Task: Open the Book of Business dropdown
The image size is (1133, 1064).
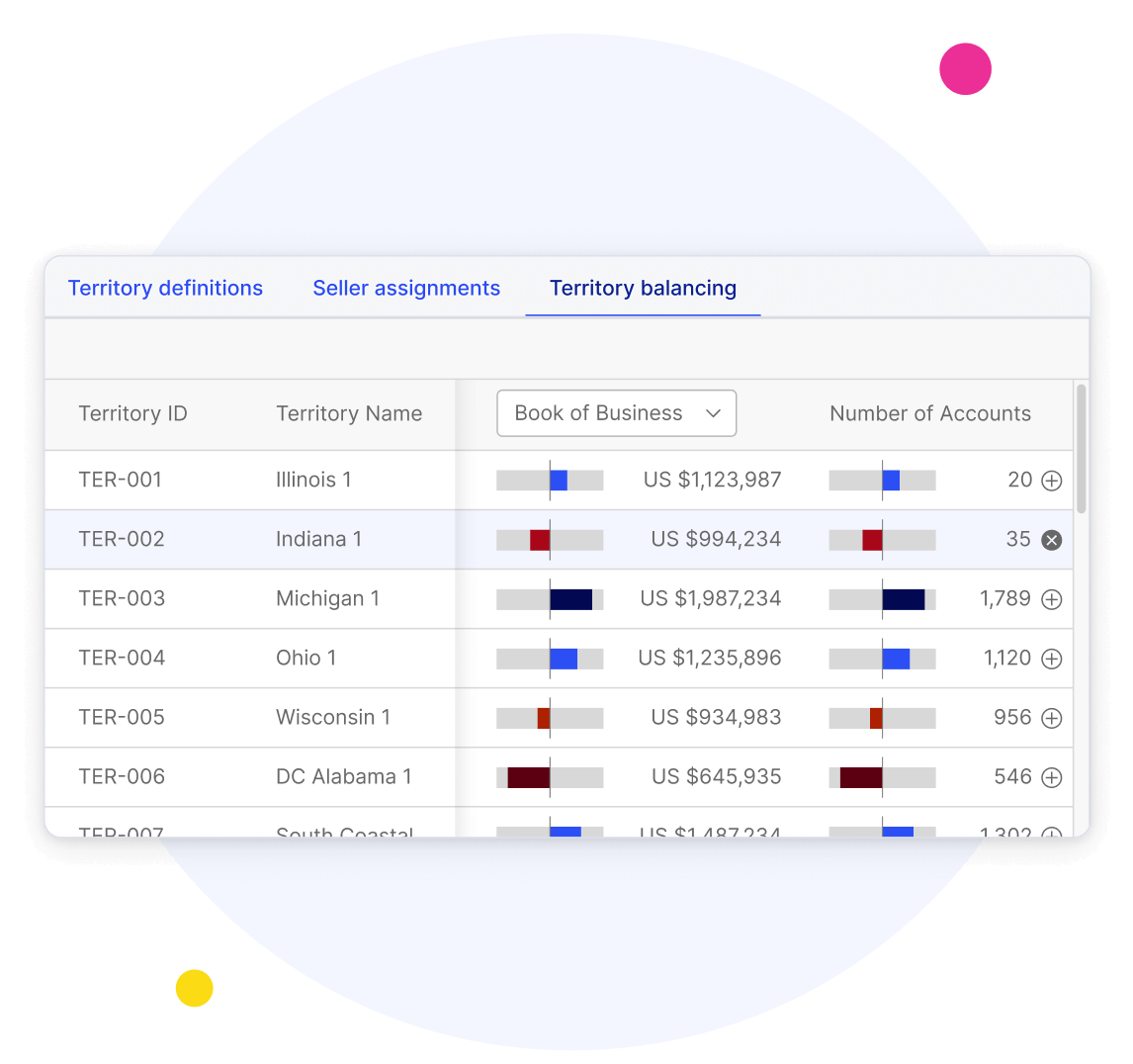Action: click(616, 413)
